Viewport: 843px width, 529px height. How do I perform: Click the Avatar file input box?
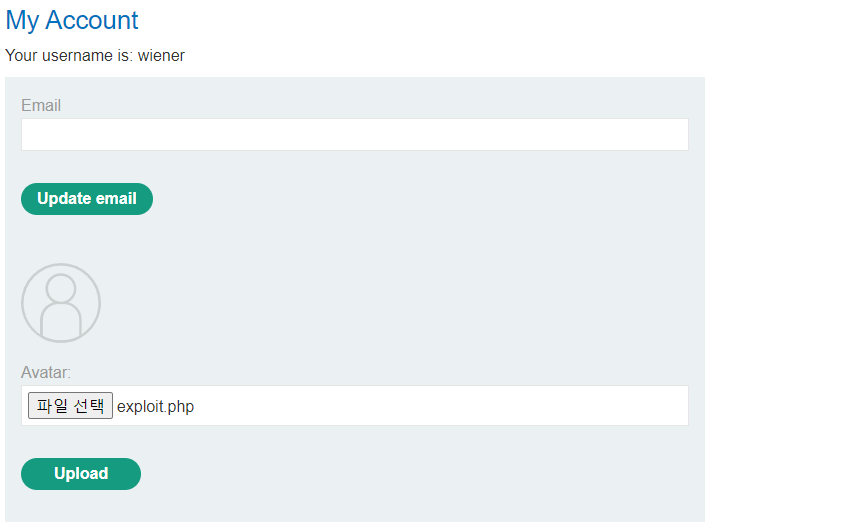coord(354,405)
